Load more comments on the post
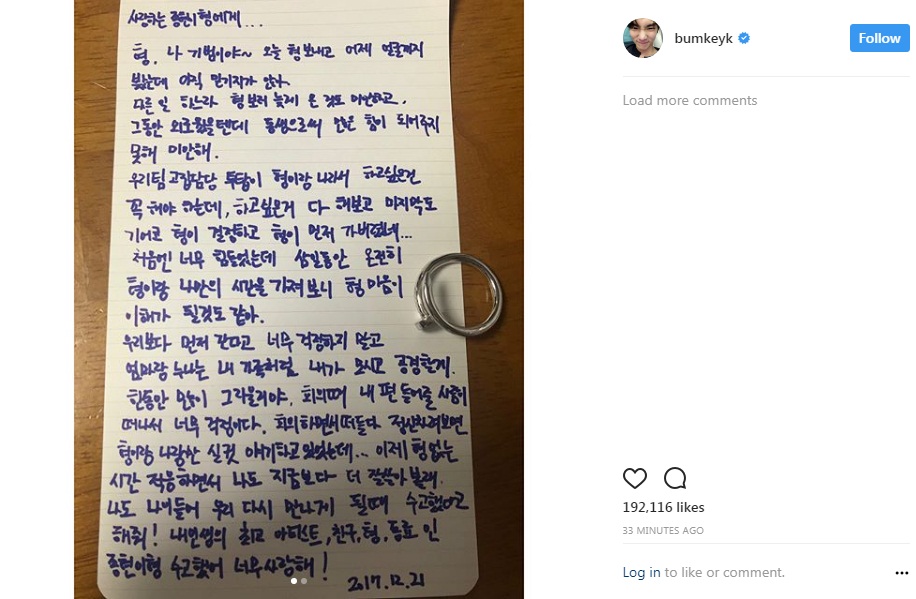The image size is (916, 599). 690,101
